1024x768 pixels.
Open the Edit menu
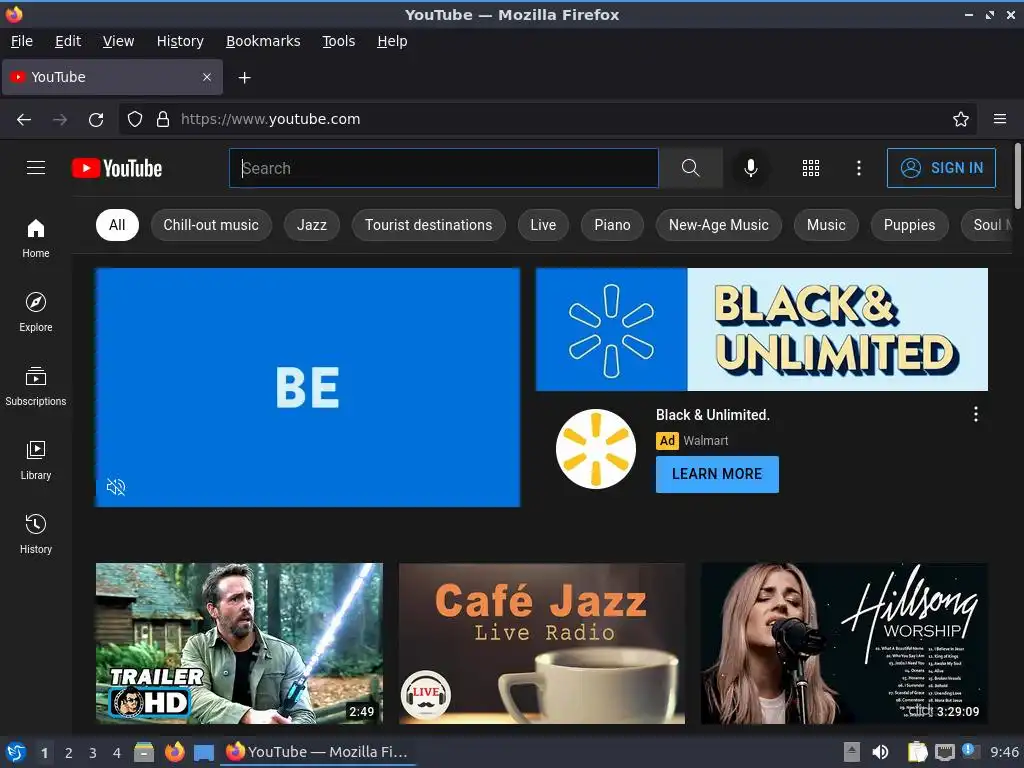[x=68, y=41]
